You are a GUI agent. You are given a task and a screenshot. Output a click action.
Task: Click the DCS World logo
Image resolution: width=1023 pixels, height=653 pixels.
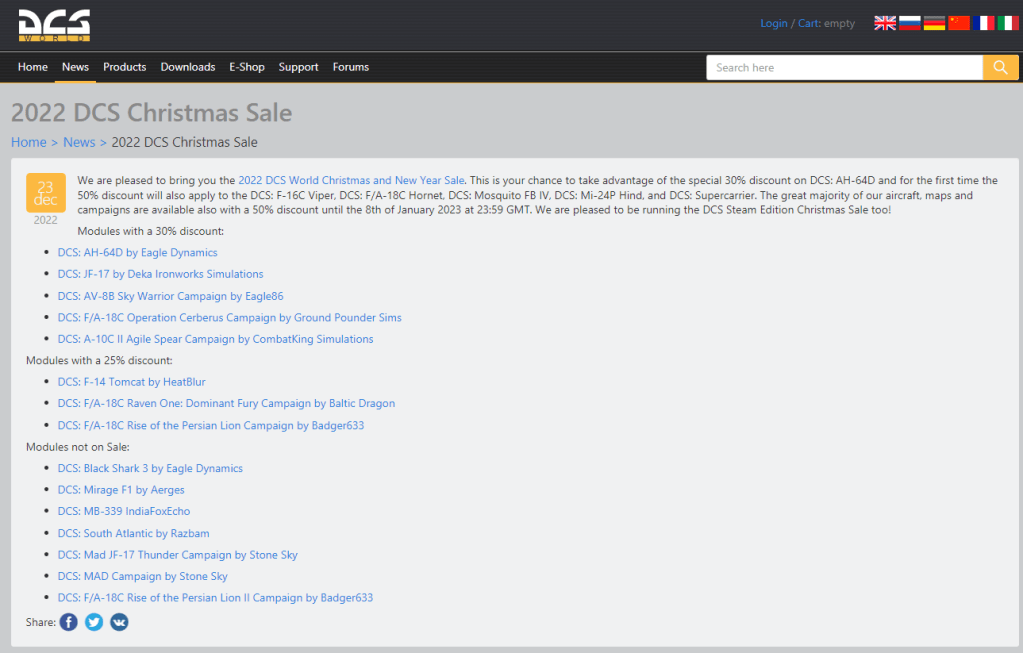coord(54,25)
